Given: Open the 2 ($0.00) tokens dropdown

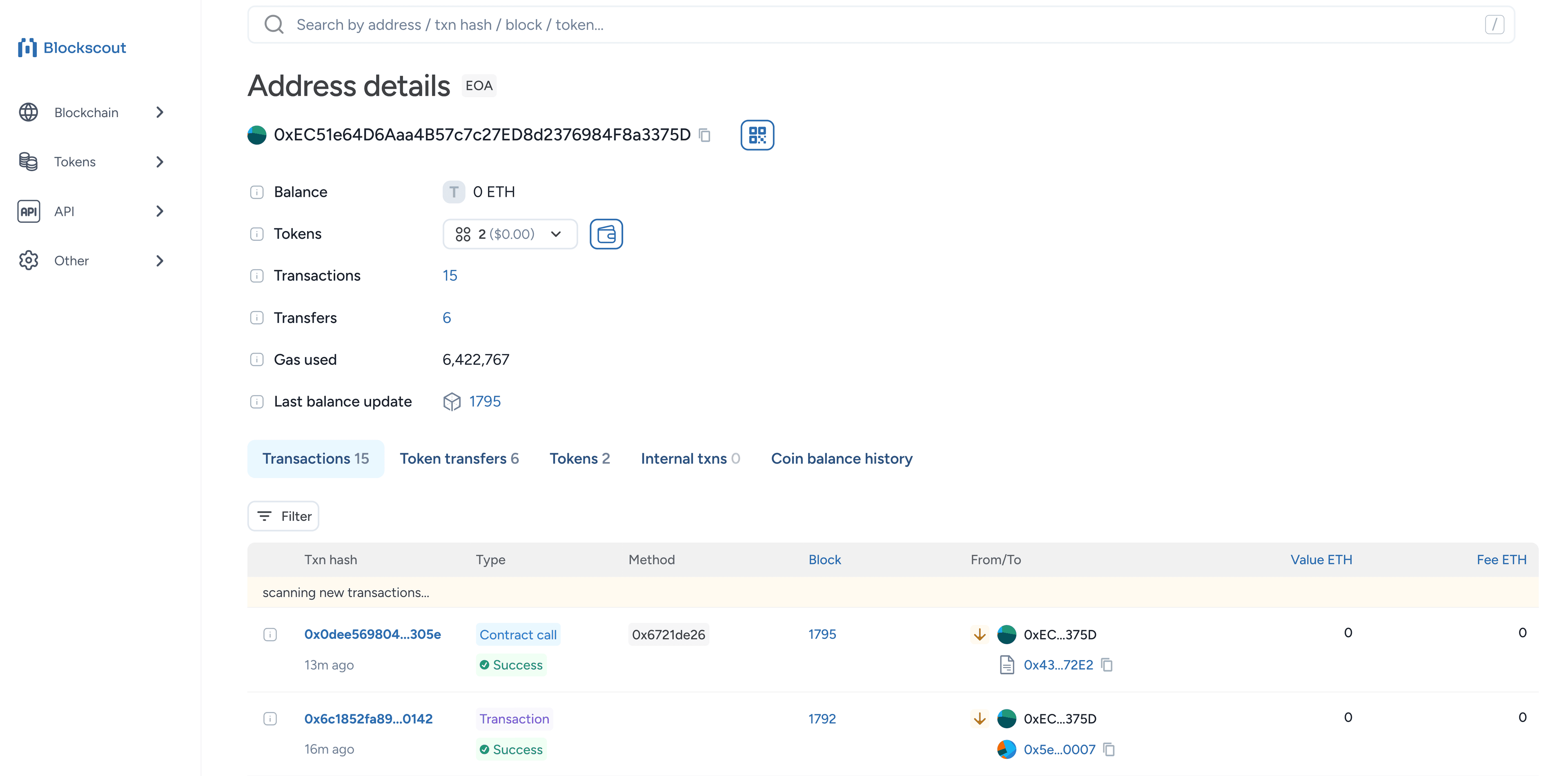Looking at the screenshot, I should 510,234.
